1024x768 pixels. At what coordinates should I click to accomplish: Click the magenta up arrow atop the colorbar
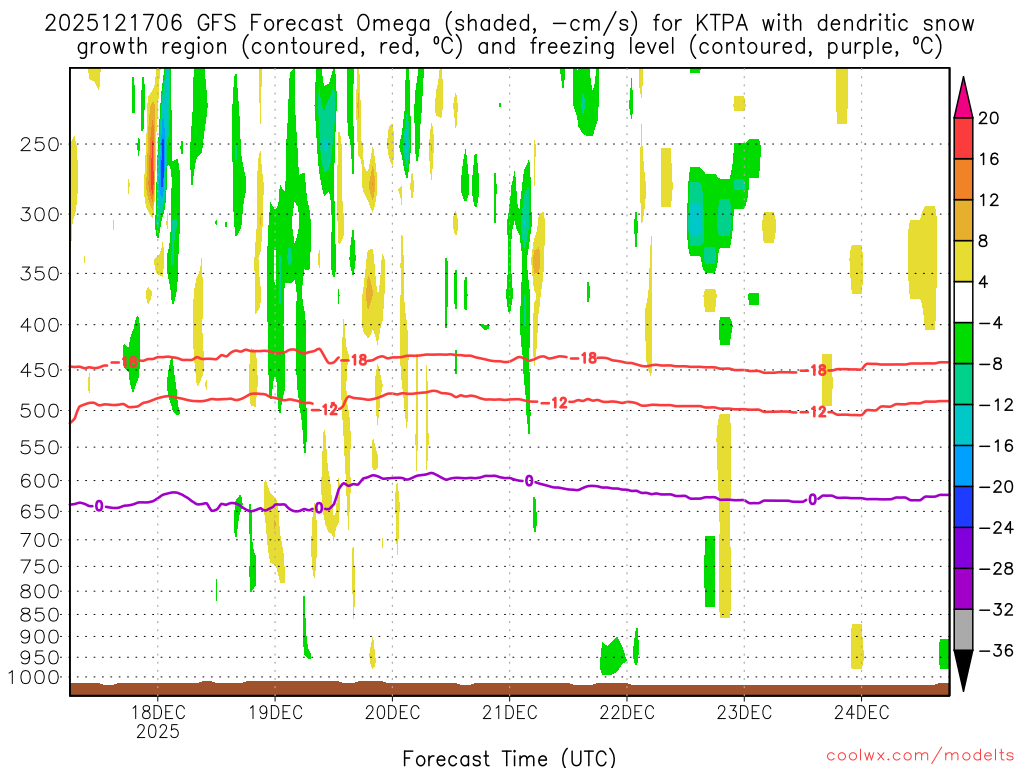click(964, 97)
